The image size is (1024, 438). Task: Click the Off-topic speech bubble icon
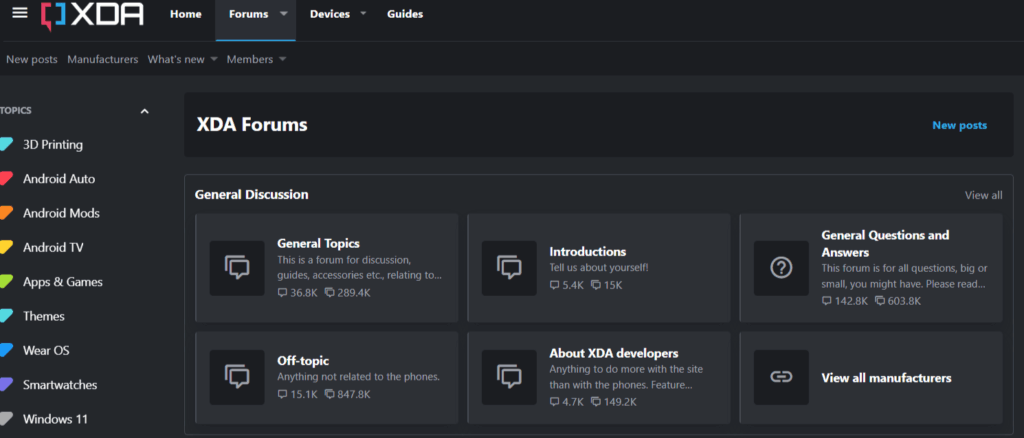pyautogui.click(x=237, y=377)
